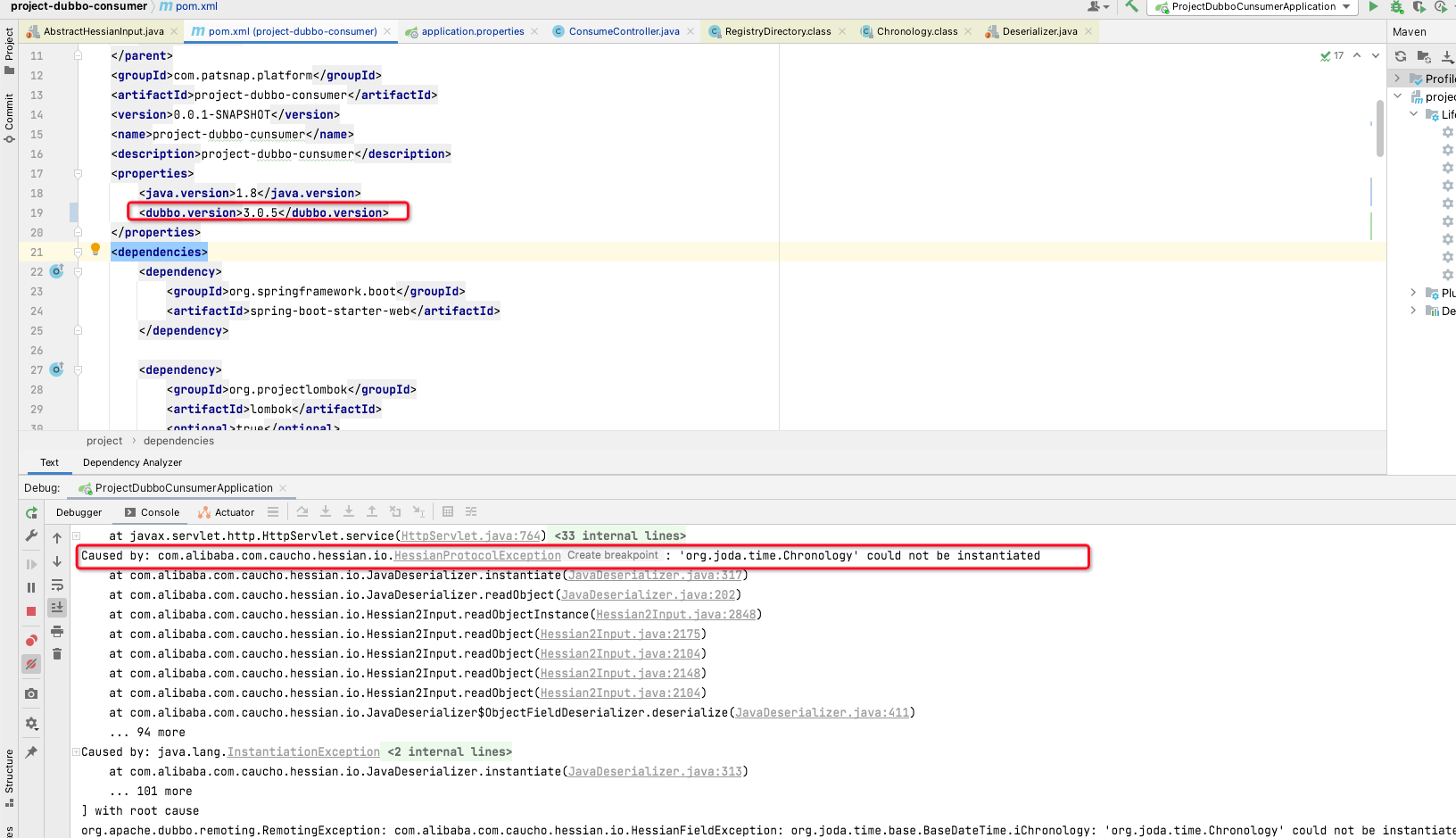Start the Debug session with the bug icon
Image resolution: width=1456 pixels, height=838 pixels.
tap(1395, 6)
